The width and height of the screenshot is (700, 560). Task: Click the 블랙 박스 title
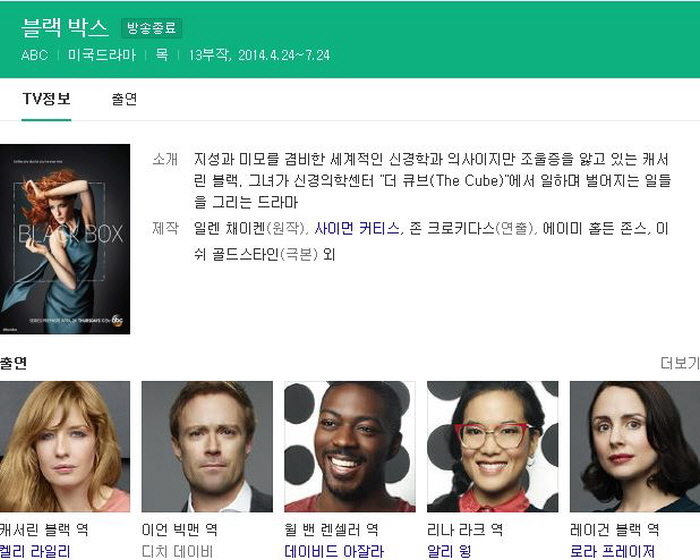(x=65, y=28)
